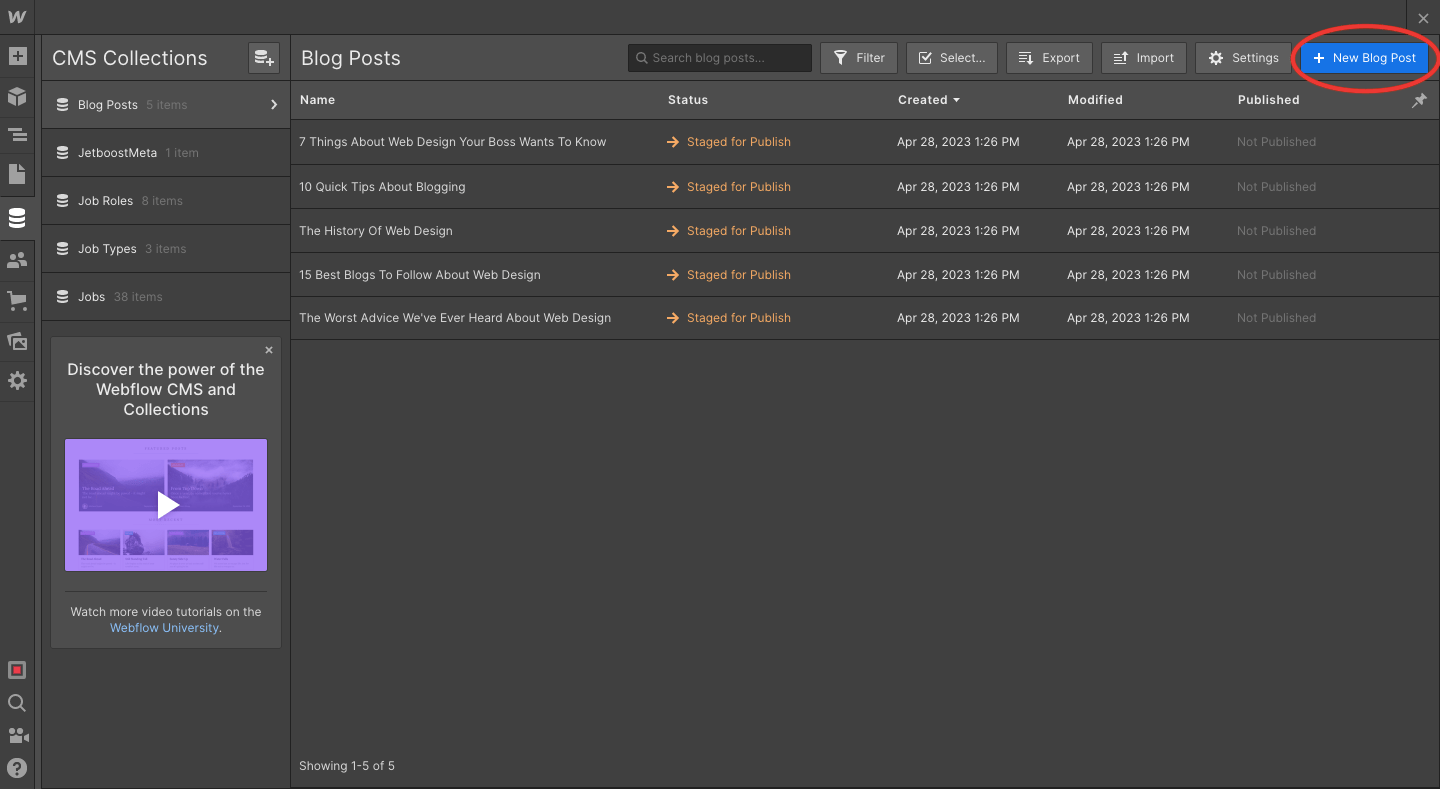Open the Users panel icon
The width and height of the screenshot is (1440, 789).
tap(17, 260)
